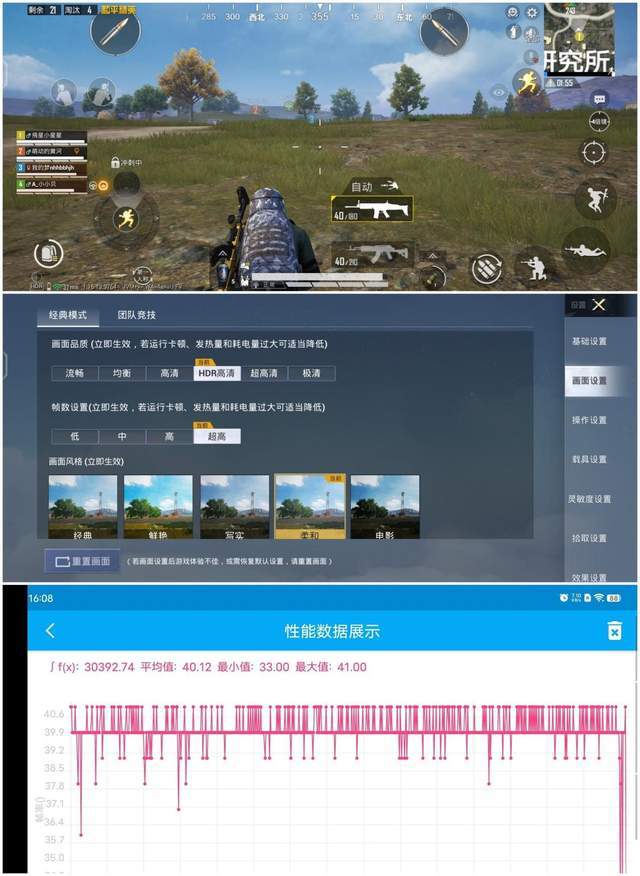Tap the first teammate avatar icon
640x876 pixels.
point(64,92)
